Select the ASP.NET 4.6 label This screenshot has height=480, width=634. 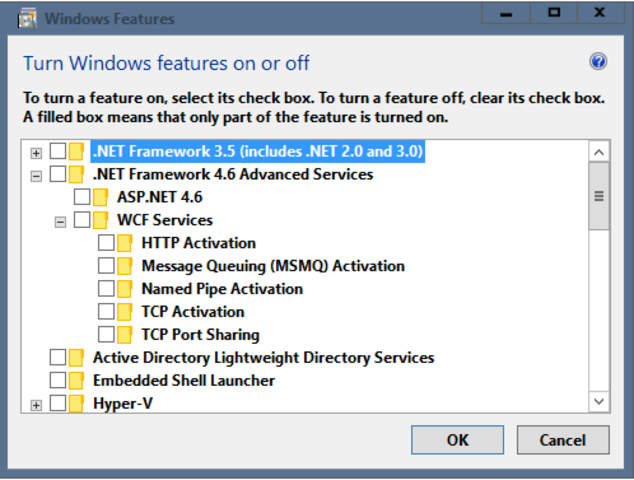tap(160, 197)
